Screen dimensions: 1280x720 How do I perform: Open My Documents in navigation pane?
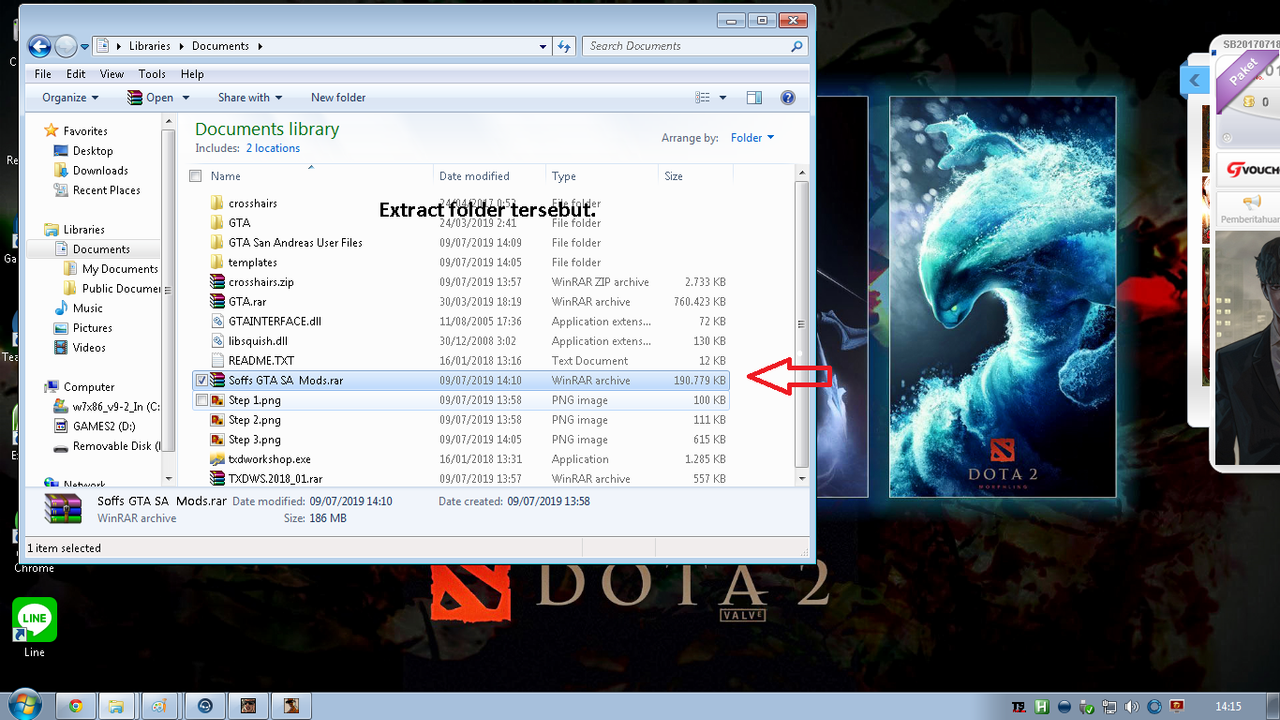(x=120, y=269)
